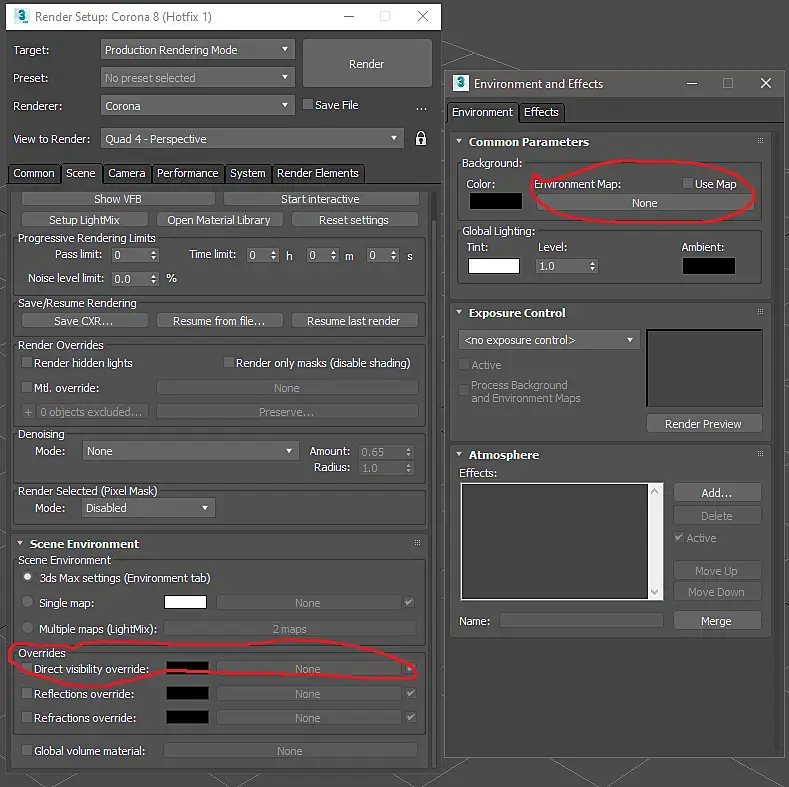Click the Atmosphere effects list scrollbar
This screenshot has height=787, width=789.
655,541
